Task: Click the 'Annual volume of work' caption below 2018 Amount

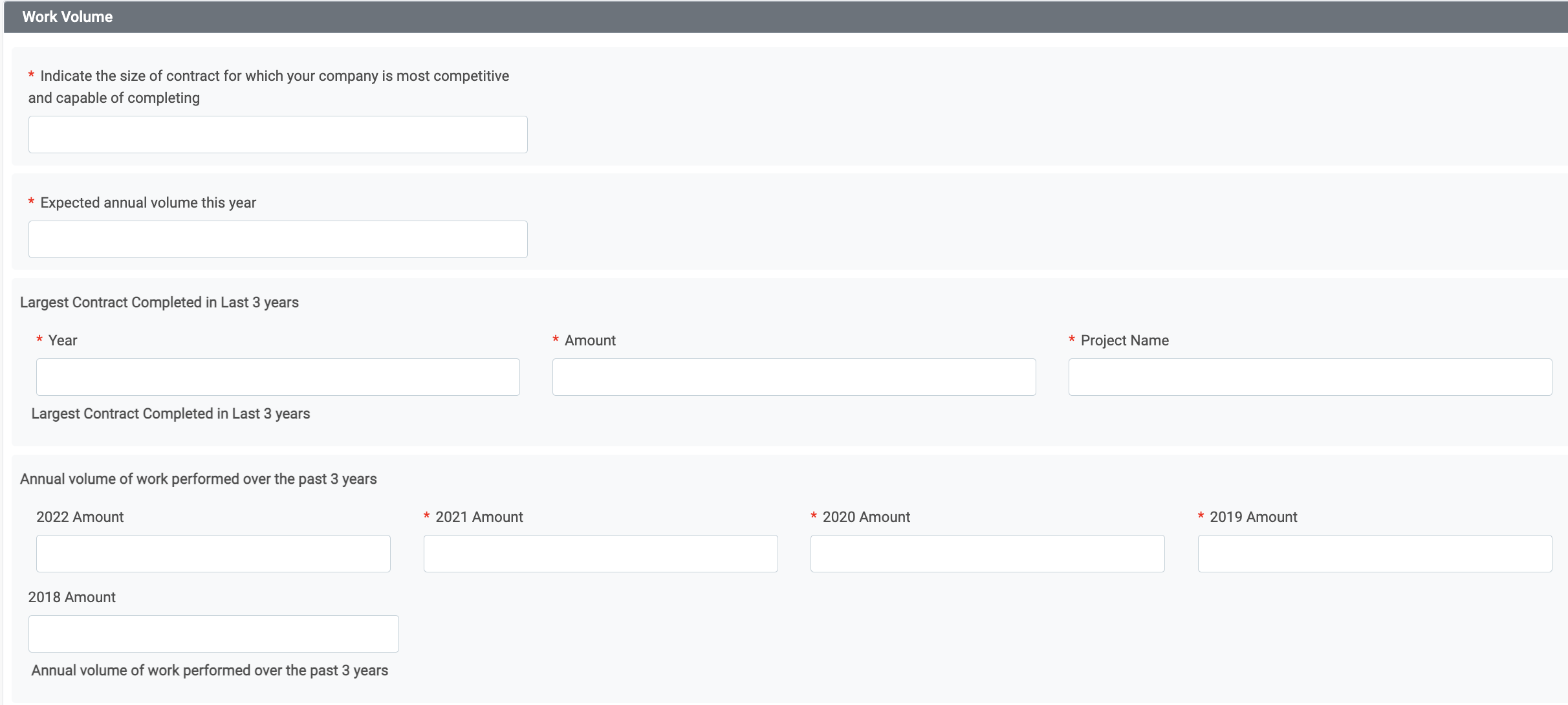Action: (210, 670)
